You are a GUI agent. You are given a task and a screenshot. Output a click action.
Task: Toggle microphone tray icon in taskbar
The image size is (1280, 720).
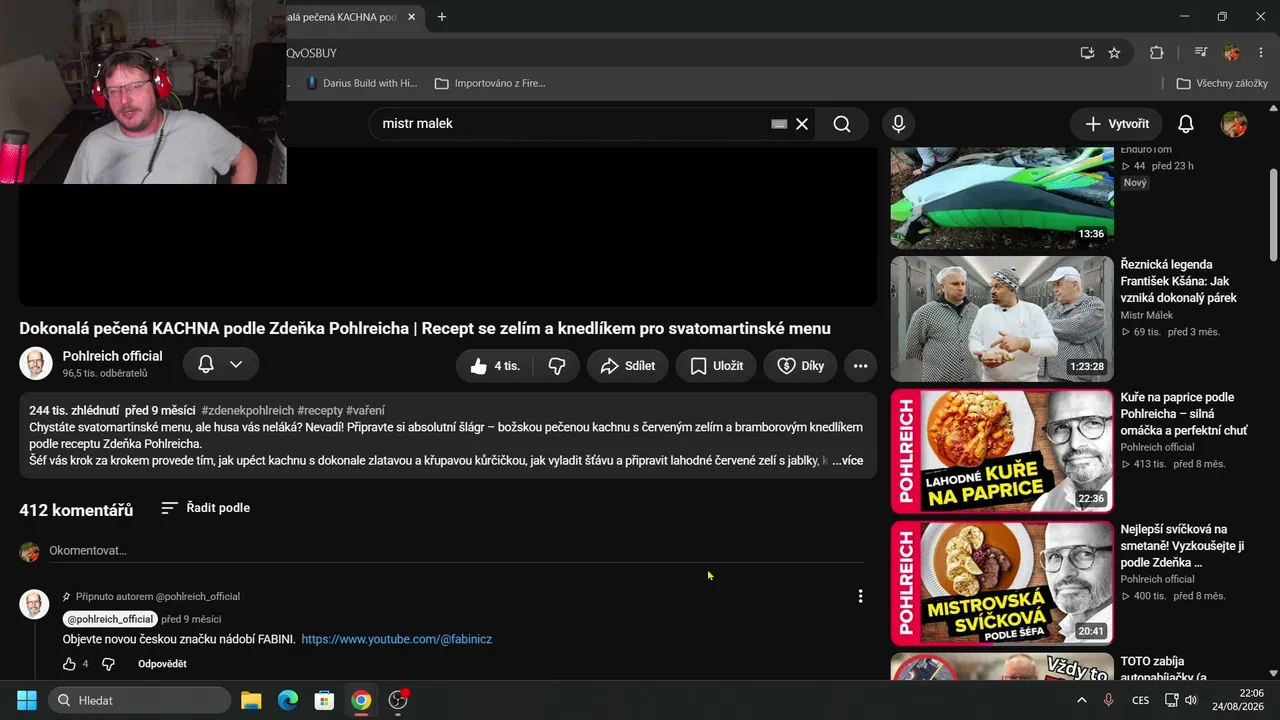[1108, 700]
